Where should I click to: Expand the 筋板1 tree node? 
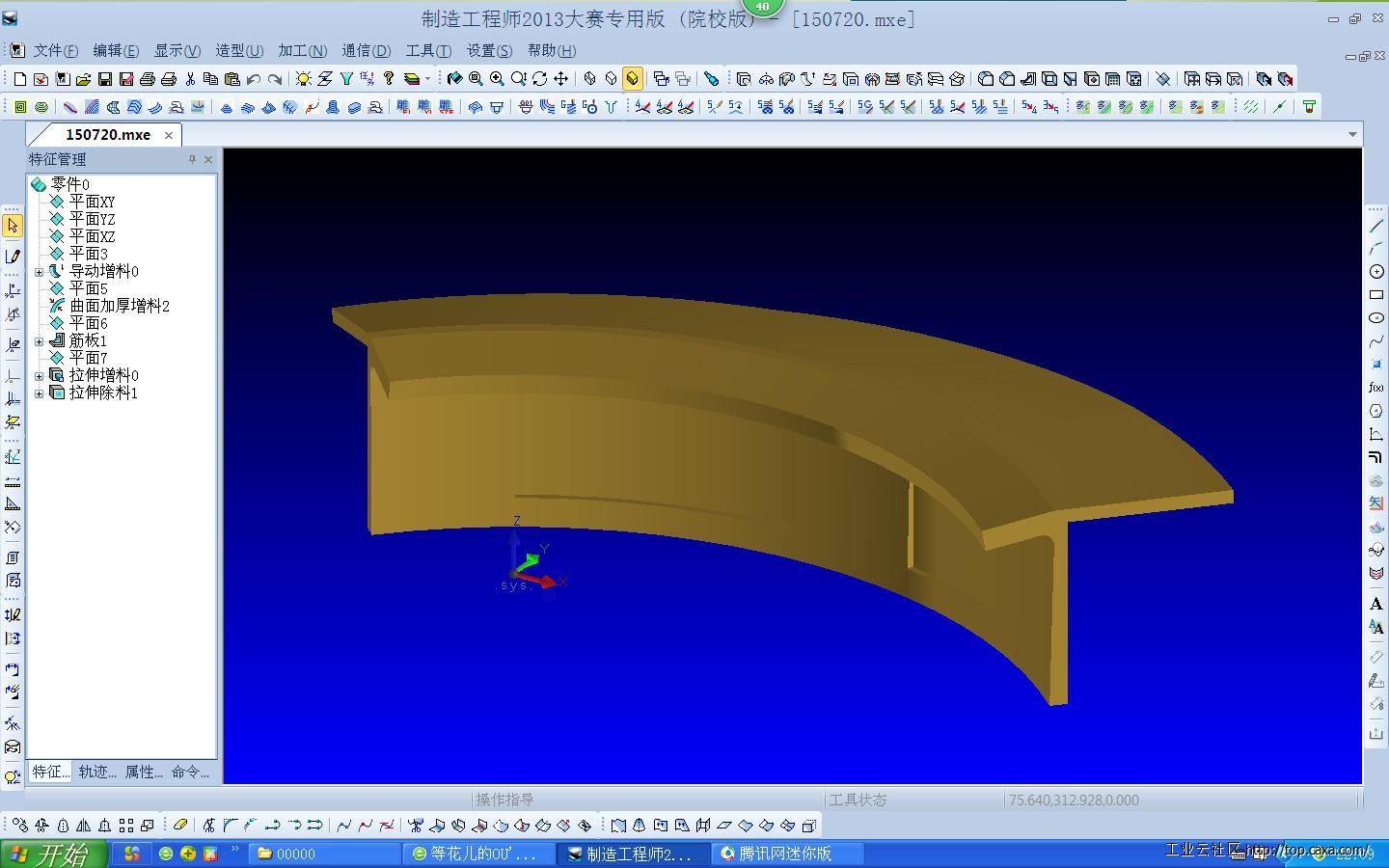pyautogui.click(x=39, y=341)
